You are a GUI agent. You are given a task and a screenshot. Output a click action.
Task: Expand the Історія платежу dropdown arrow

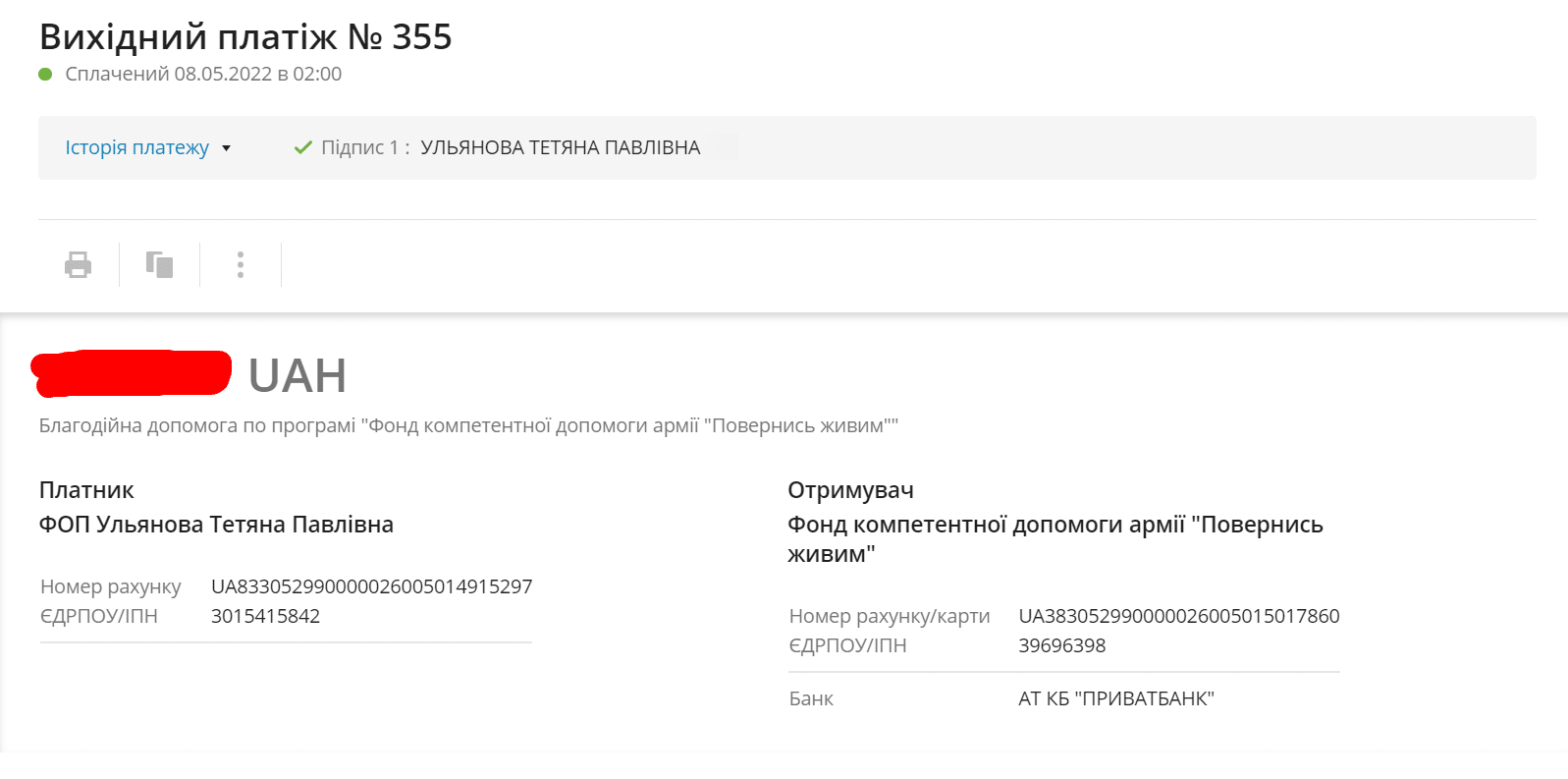226,148
